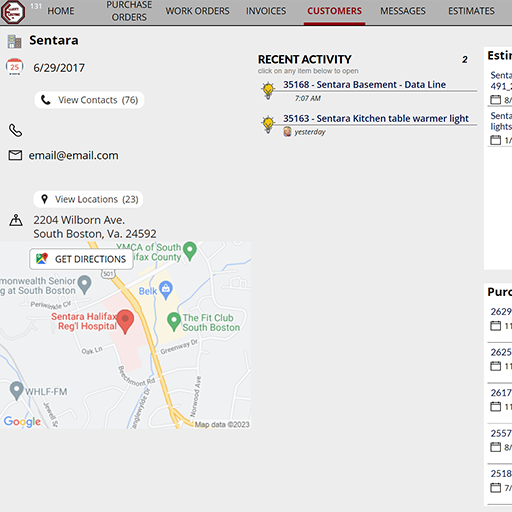Image resolution: width=512 pixels, height=512 pixels.
Task: Click the 131 notification count
Action: [x=36, y=6]
